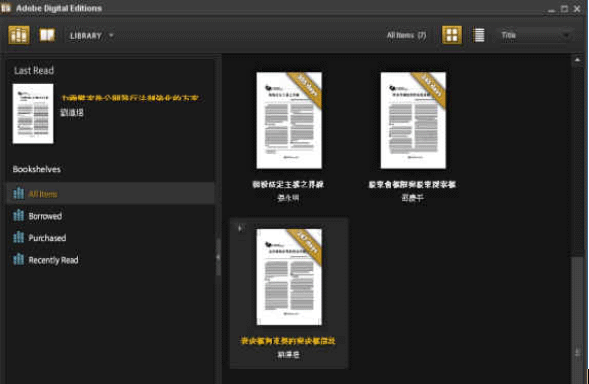Open the Last Read book thumbnail
The width and height of the screenshot is (589, 384).
(33, 113)
